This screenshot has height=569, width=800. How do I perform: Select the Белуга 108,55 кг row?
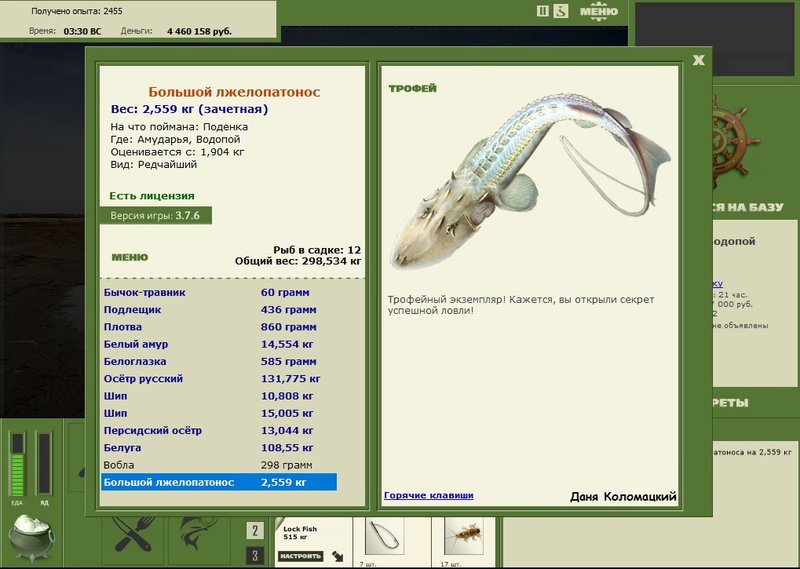219,448
